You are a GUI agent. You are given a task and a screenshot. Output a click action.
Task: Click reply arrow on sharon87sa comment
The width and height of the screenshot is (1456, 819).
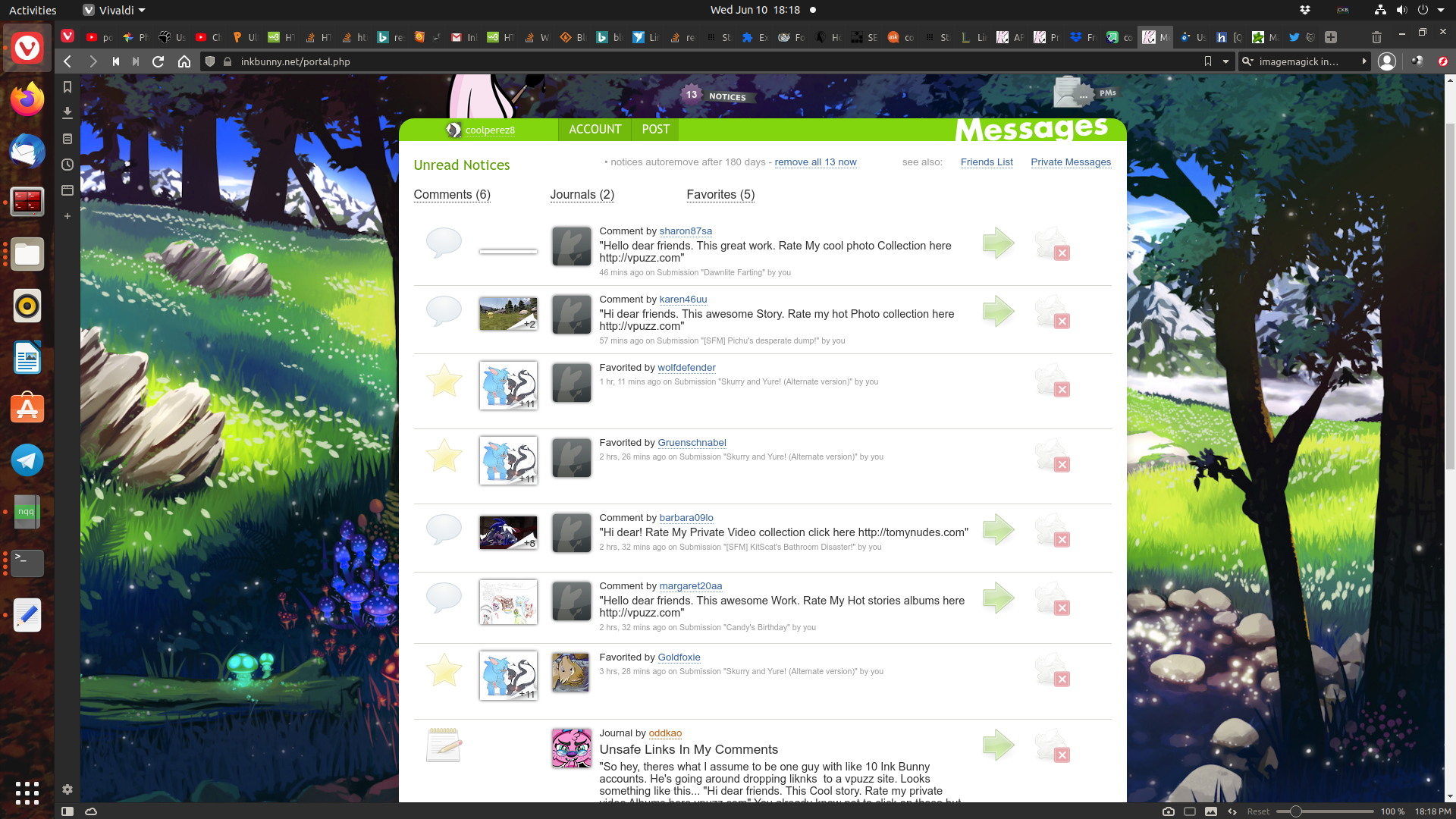pos(998,243)
